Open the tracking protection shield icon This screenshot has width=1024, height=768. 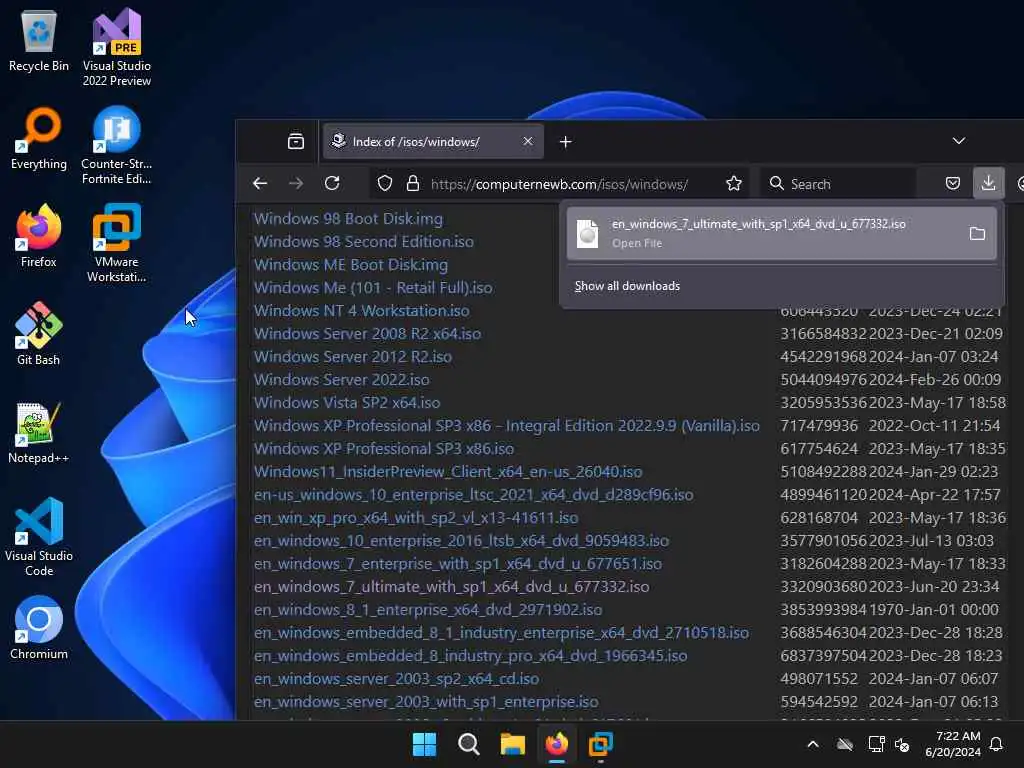point(385,184)
